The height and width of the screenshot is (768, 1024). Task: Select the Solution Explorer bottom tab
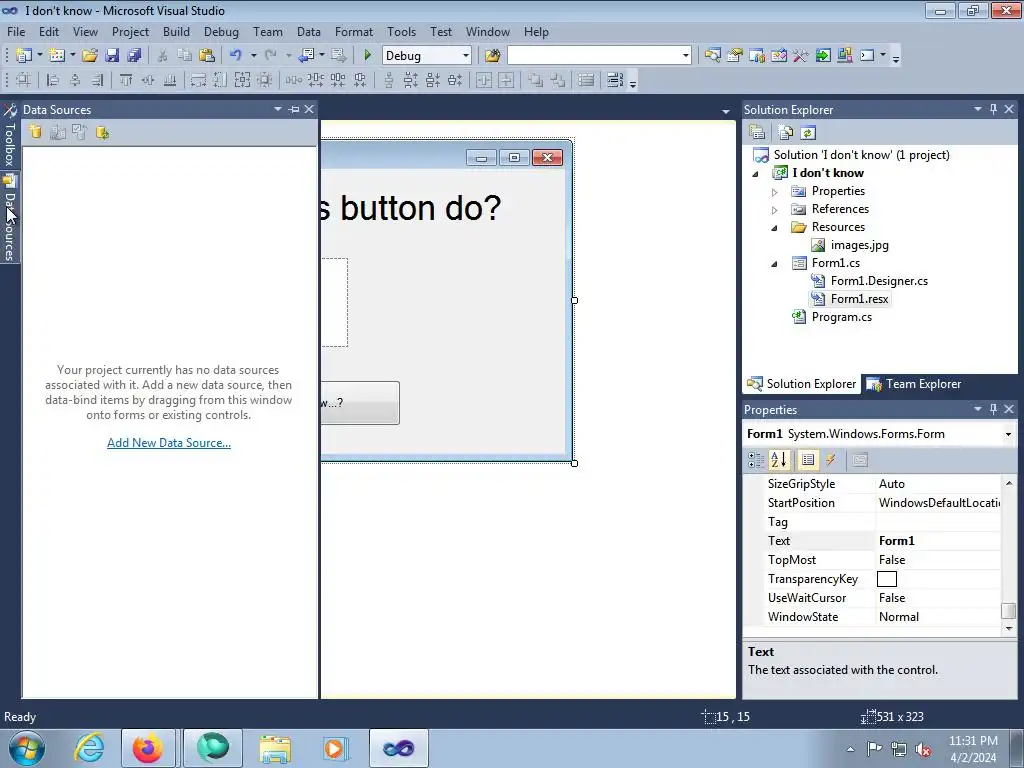(x=803, y=384)
